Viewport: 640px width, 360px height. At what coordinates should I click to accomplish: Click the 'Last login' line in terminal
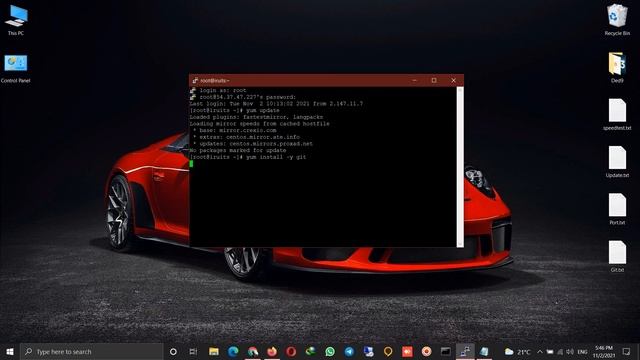click(x=276, y=104)
